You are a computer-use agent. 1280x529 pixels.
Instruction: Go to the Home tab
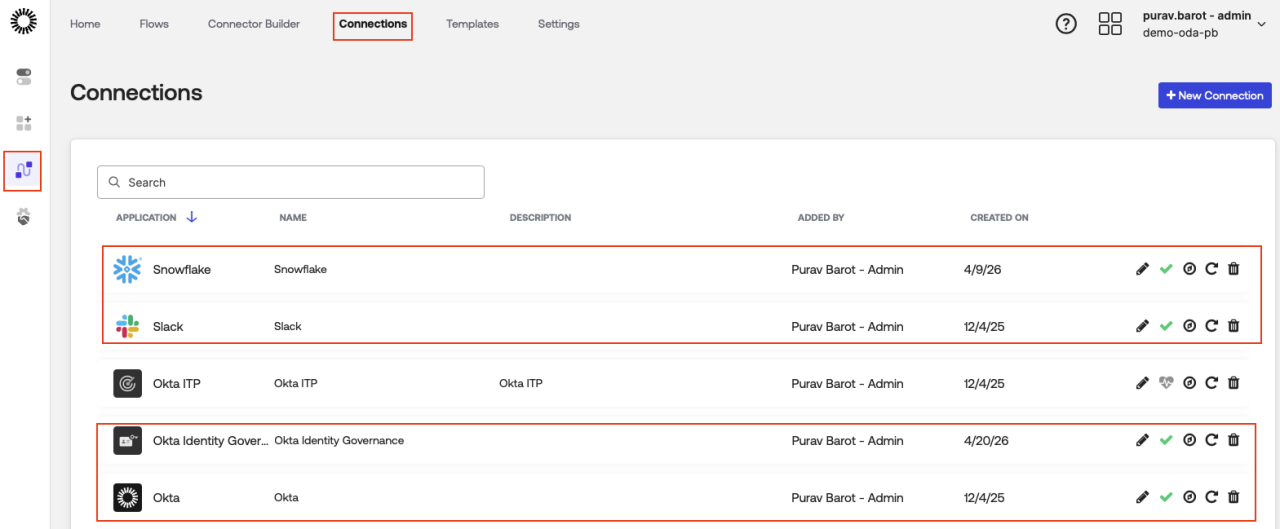coord(85,24)
